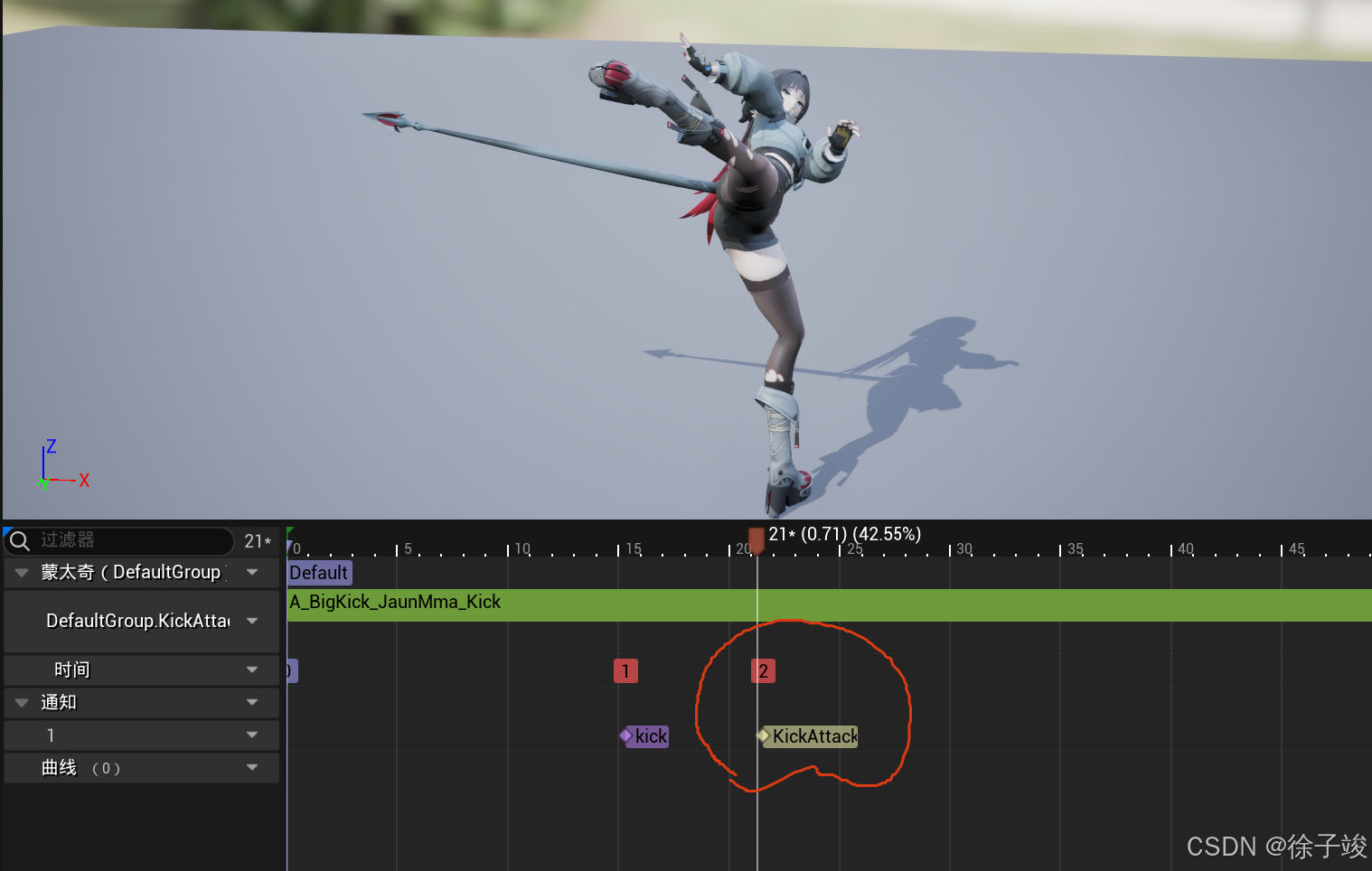This screenshot has height=871, width=1372.
Task: Click frame 5 on the timeline ruler
Action: (x=408, y=548)
